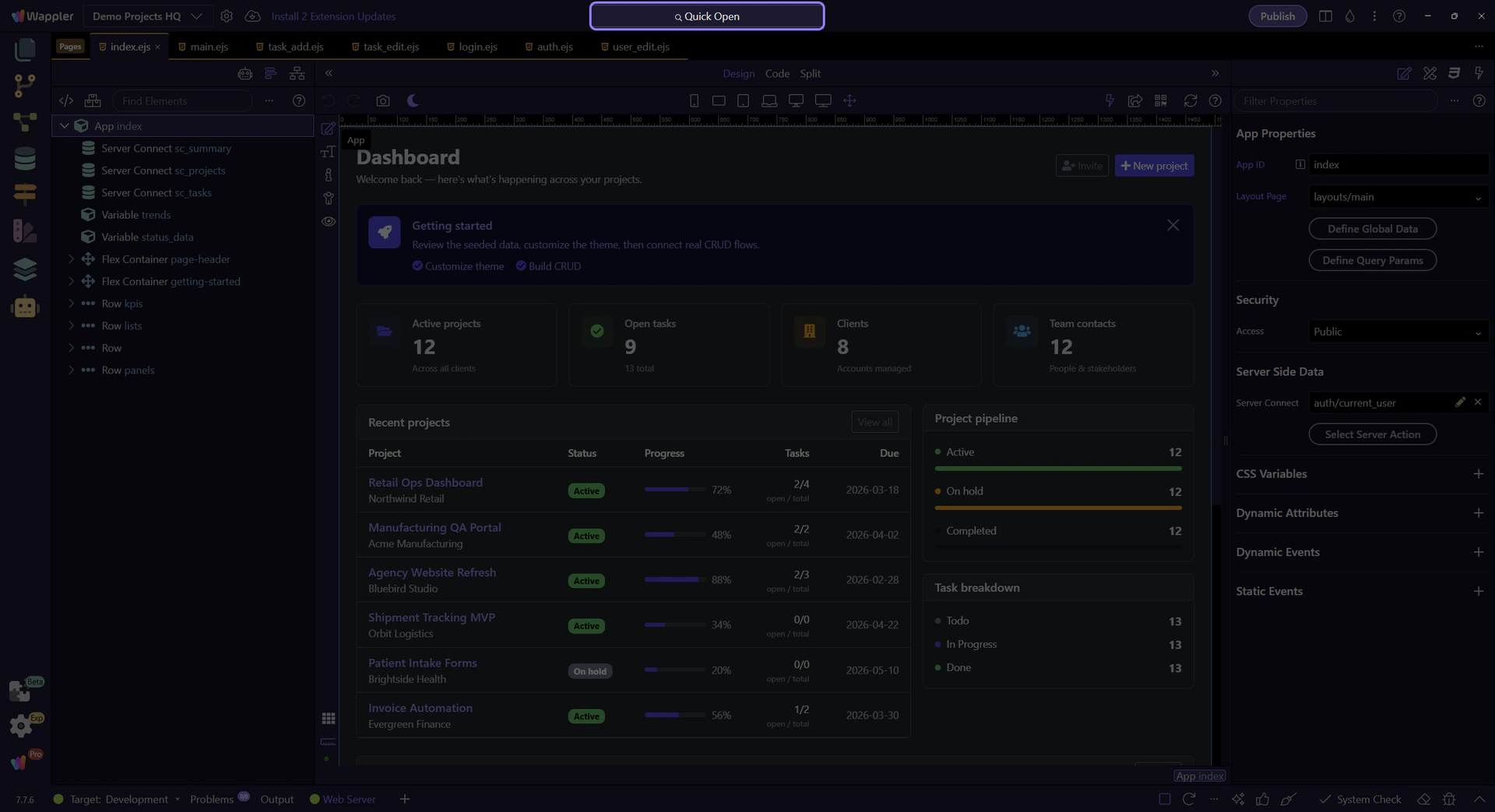This screenshot has height=812, width=1495.
Task: Click the Publish button
Action: coord(1277,16)
